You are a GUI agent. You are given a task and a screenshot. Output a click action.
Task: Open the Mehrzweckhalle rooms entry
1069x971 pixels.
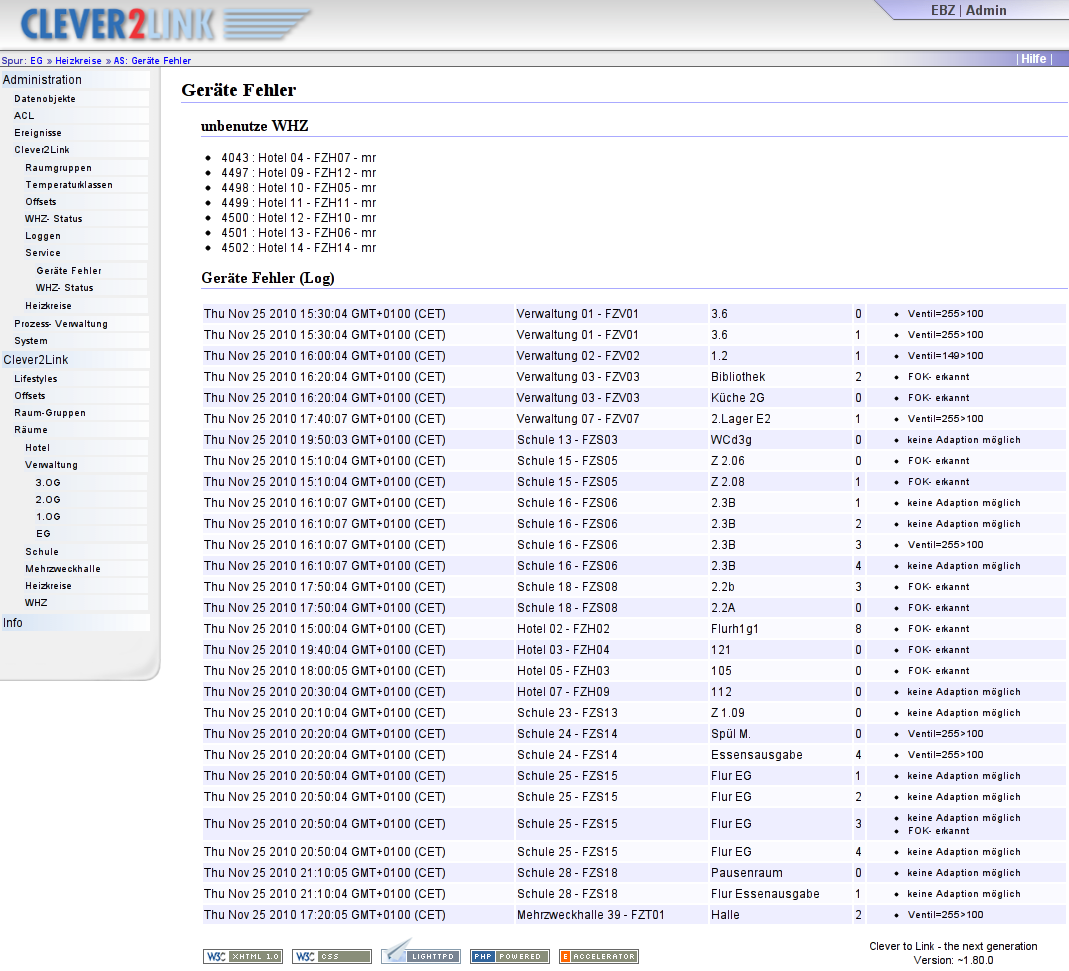coord(63,569)
